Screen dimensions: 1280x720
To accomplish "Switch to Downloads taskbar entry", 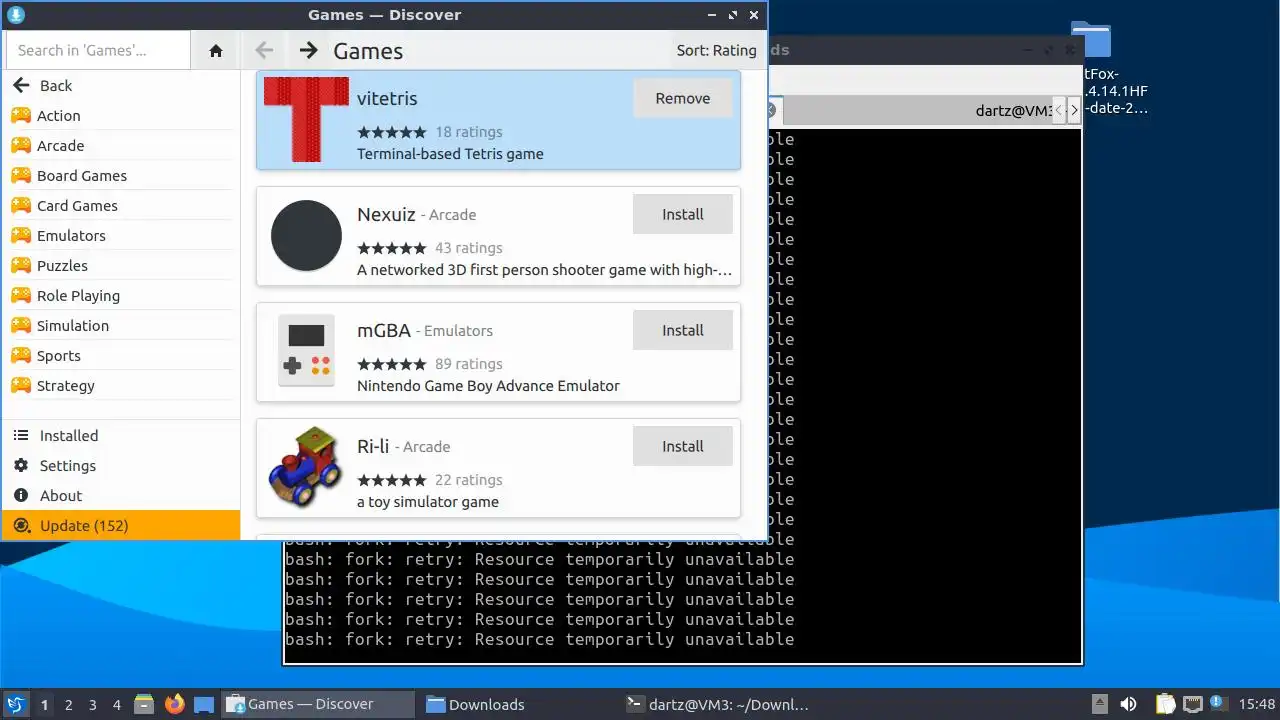I will (516, 704).
